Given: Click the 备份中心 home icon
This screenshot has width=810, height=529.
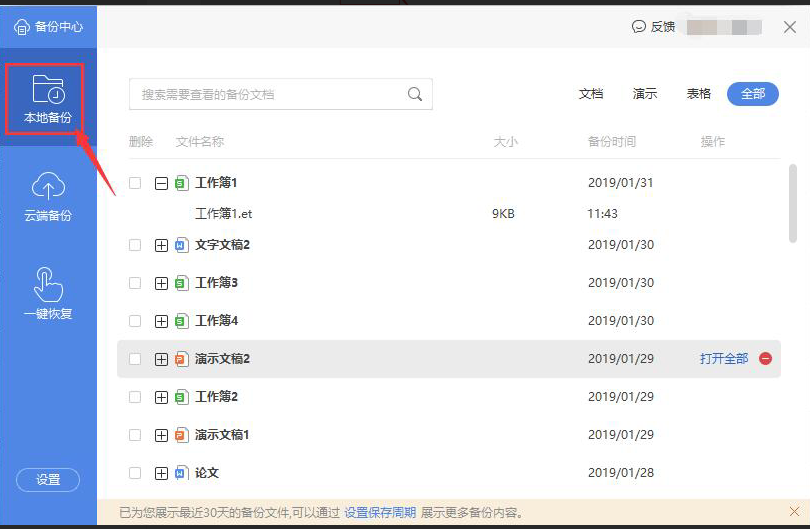Looking at the screenshot, I should [21, 27].
